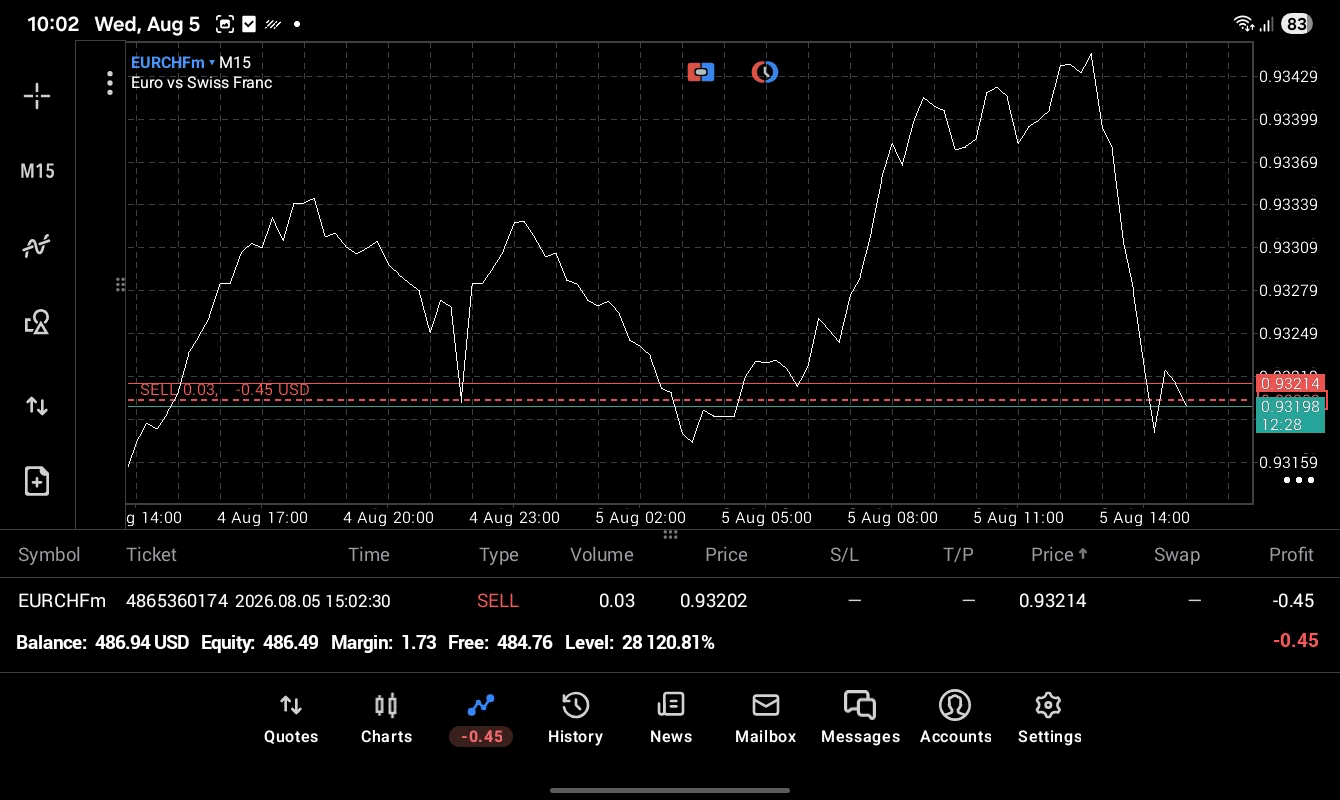Tap the 5 Aug 02:00 time axis label
Viewport: 1340px width, 800px height.
click(641, 518)
